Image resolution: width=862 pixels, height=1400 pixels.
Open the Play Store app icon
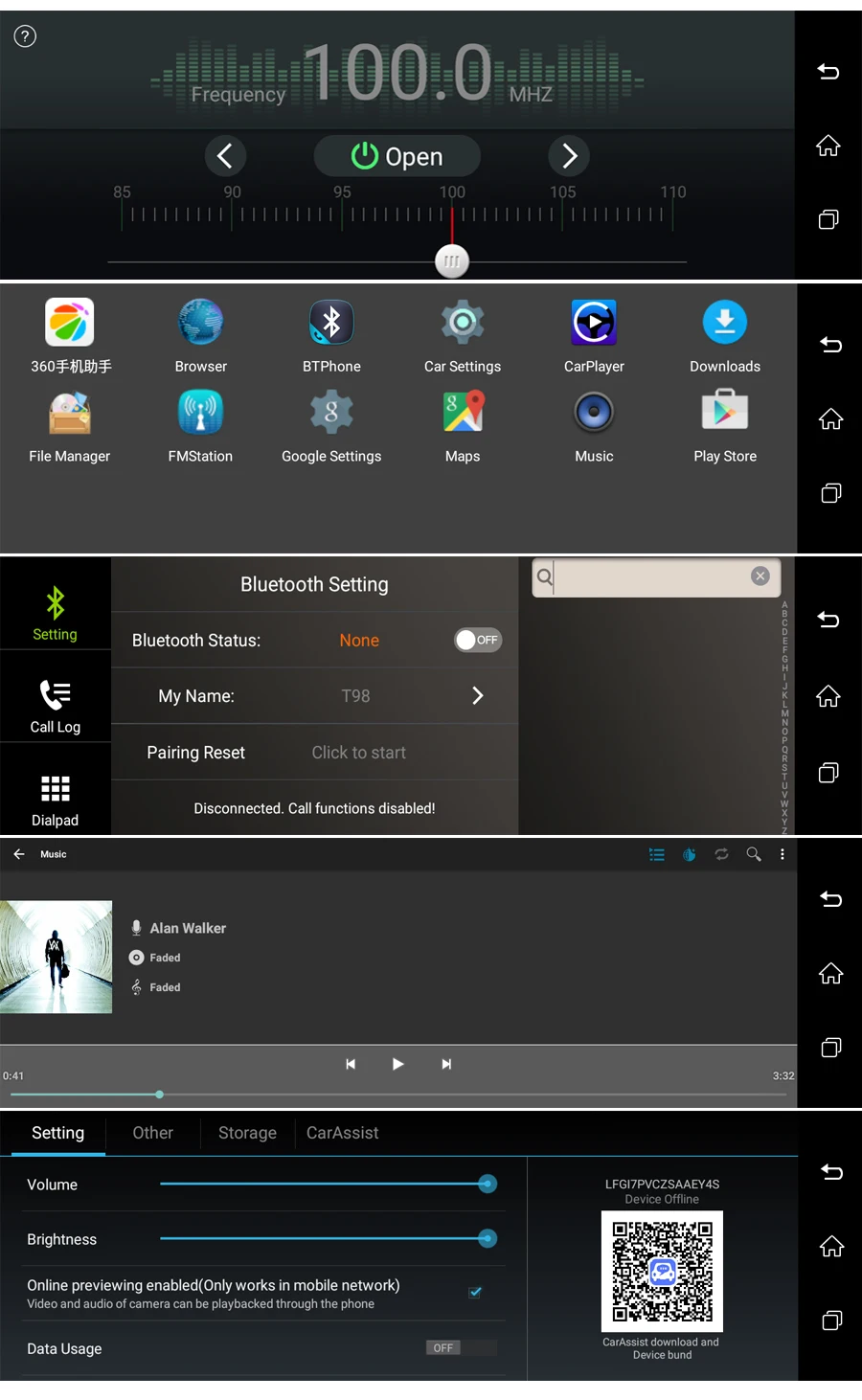click(725, 411)
